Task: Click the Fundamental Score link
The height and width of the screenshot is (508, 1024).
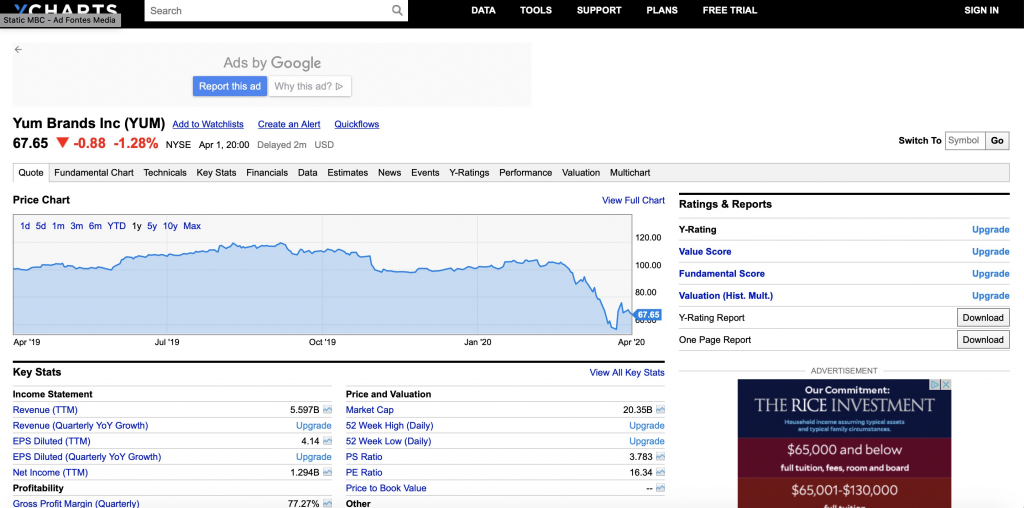Action: [x=722, y=274]
